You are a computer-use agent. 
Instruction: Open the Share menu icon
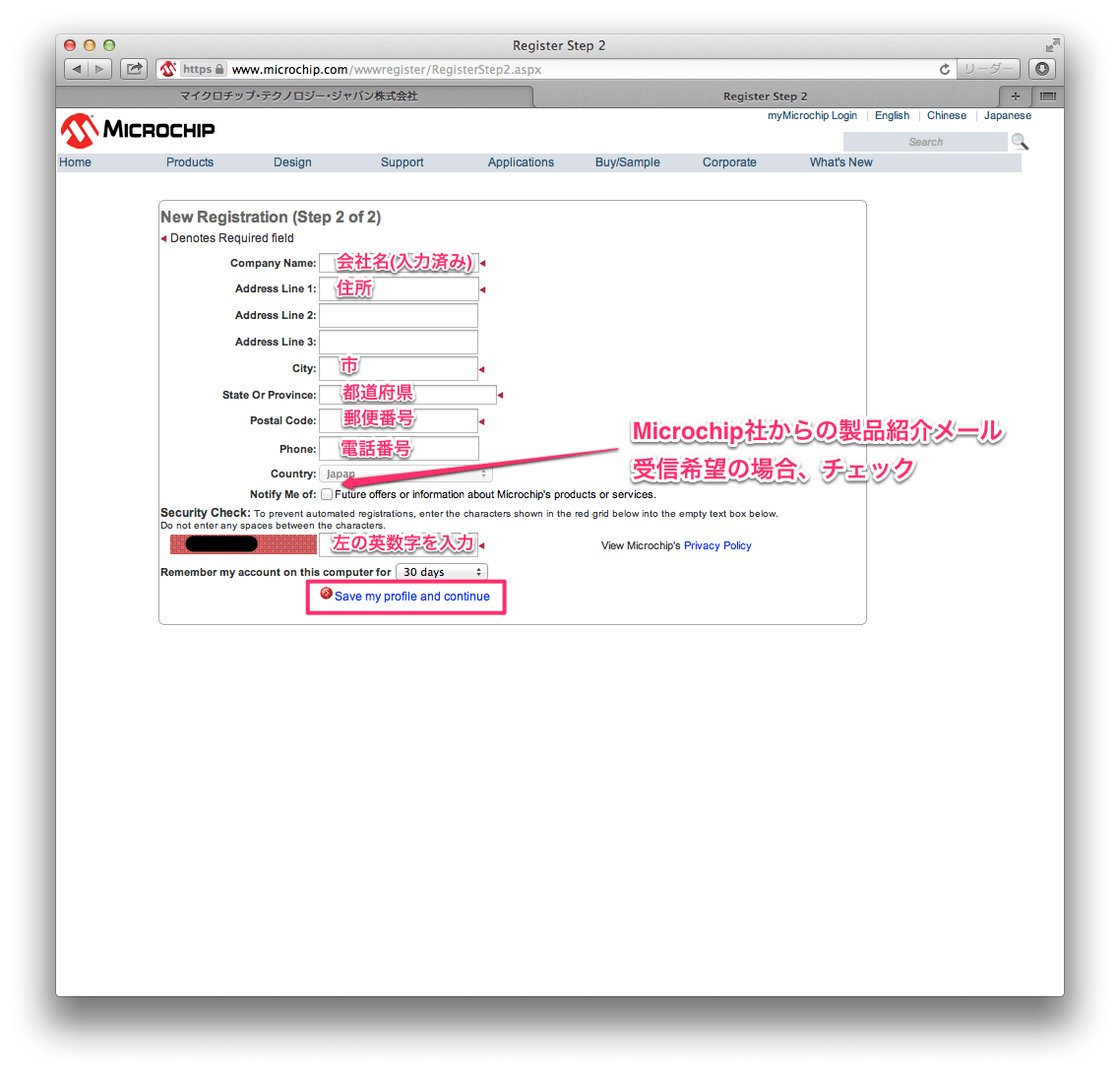(x=134, y=69)
